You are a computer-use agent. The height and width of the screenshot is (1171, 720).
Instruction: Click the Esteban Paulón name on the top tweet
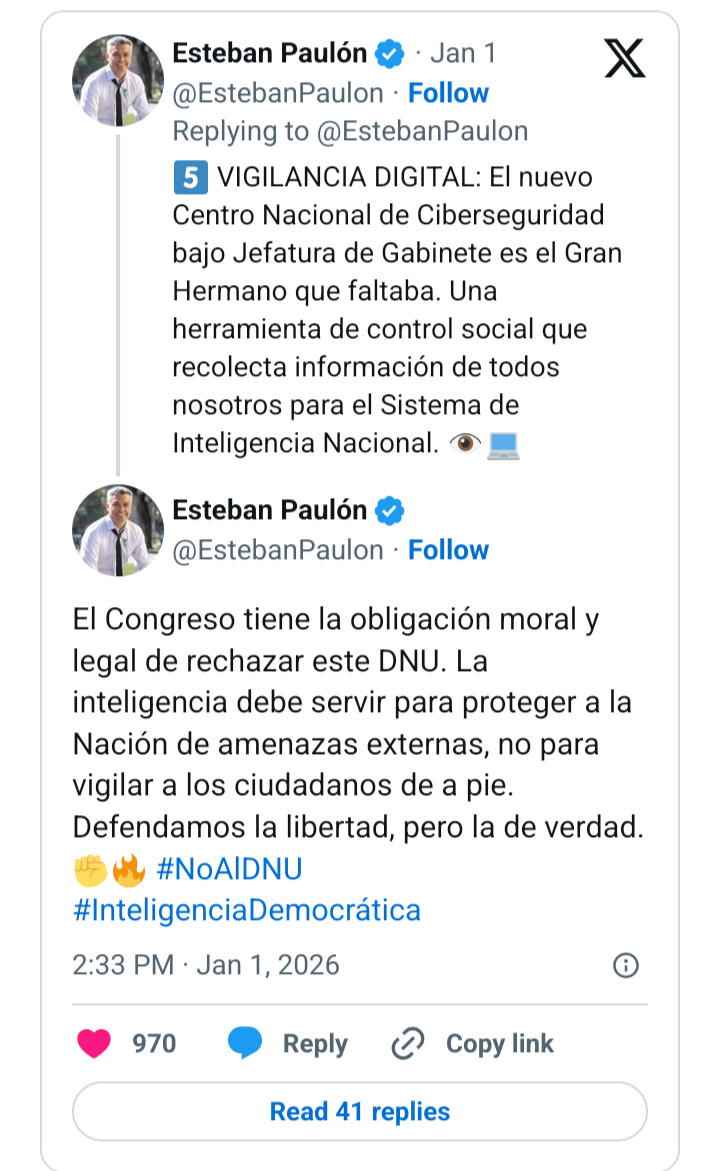tap(270, 53)
